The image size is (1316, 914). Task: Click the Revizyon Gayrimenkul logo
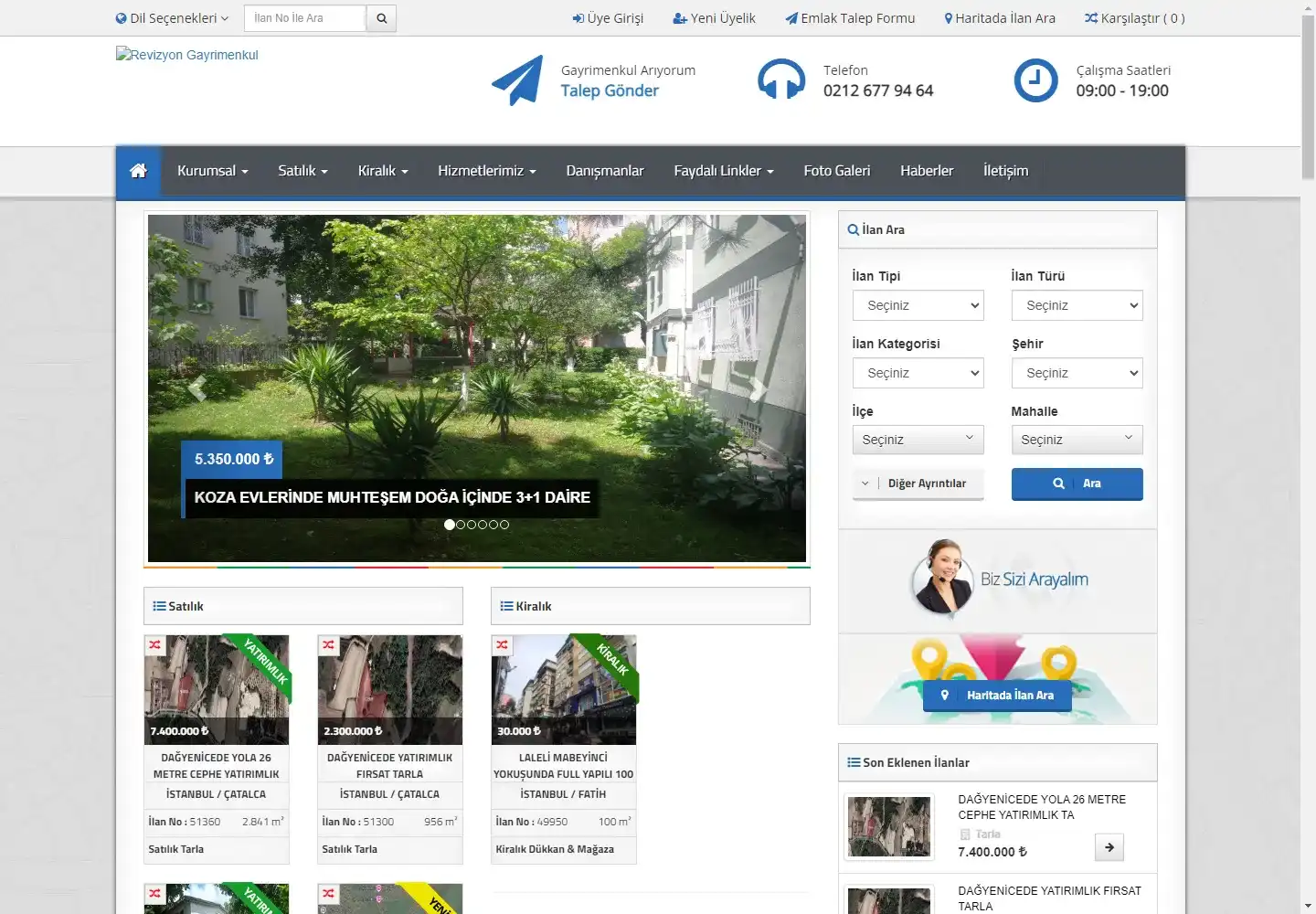tap(187, 55)
